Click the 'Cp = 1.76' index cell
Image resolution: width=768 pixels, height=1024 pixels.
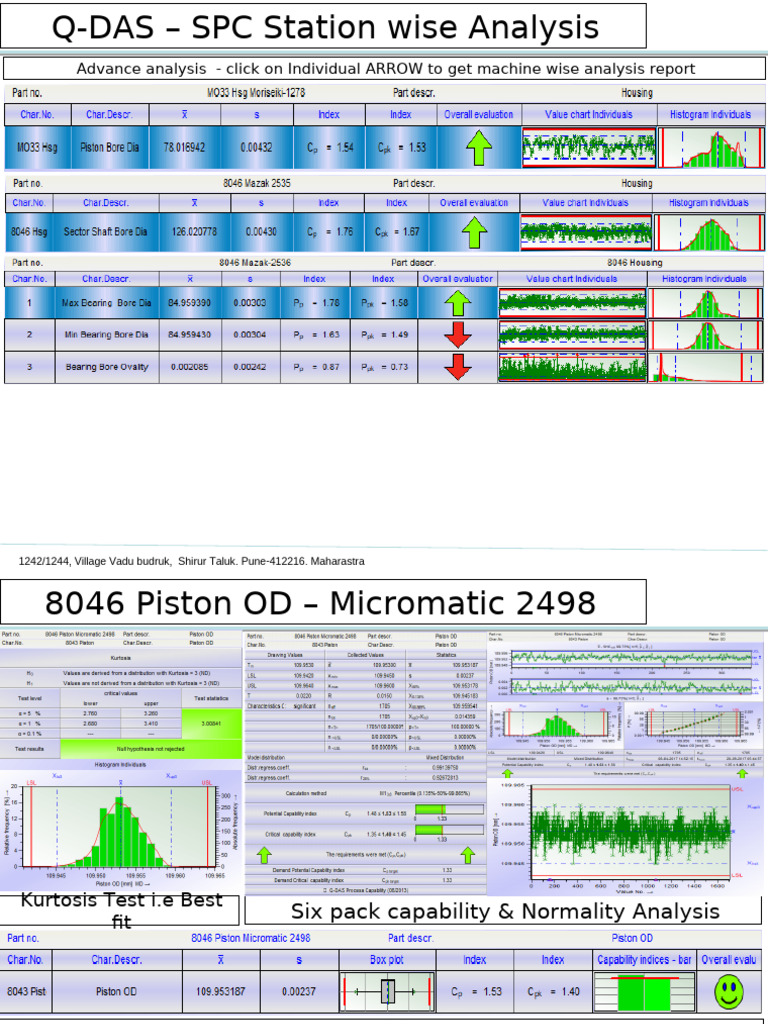(x=328, y=232)
